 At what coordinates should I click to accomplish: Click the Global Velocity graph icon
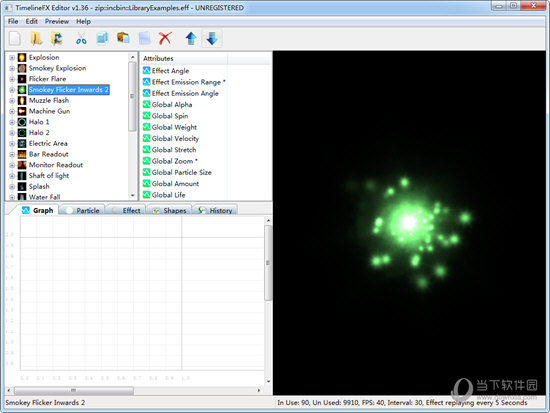tap(147, 138)
